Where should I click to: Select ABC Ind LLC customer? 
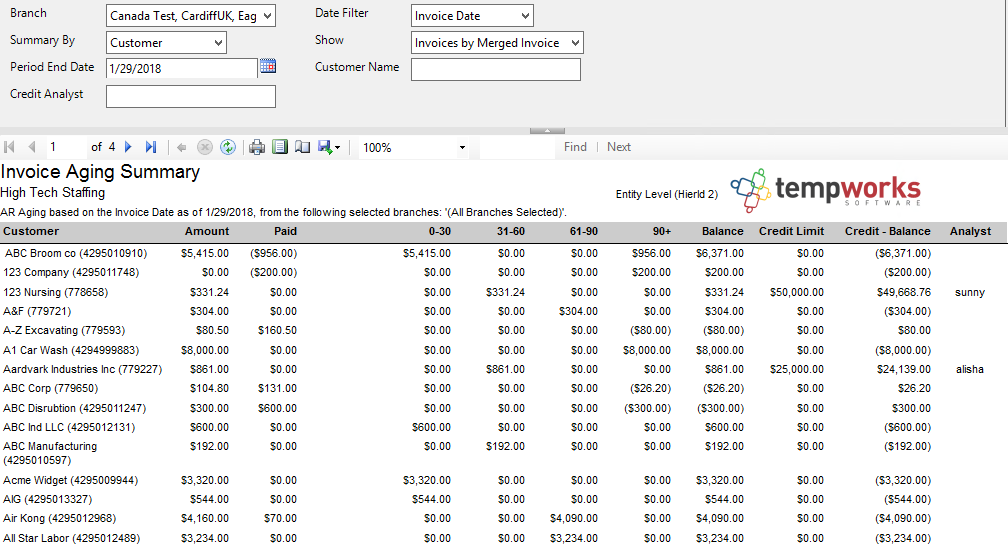point(69,427)
